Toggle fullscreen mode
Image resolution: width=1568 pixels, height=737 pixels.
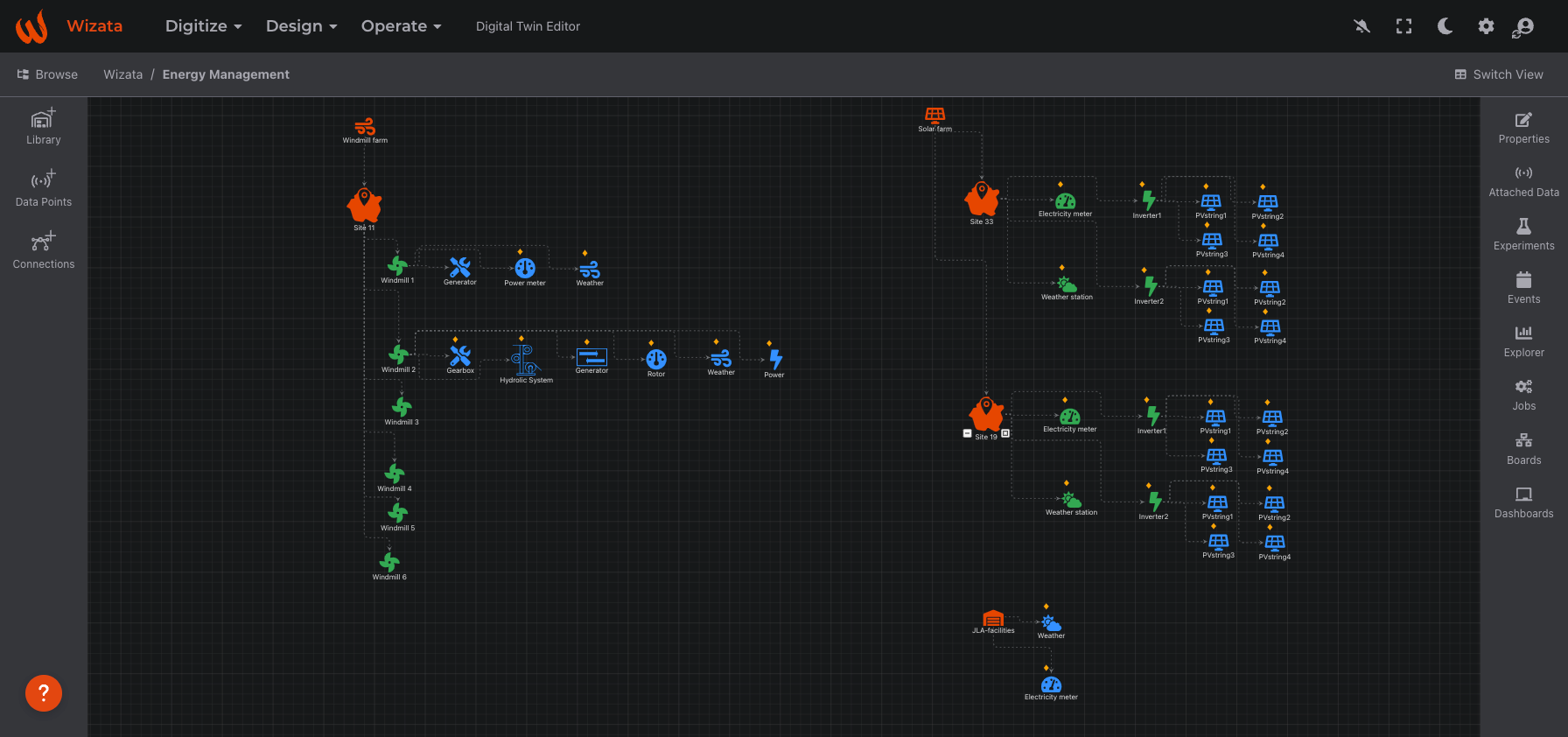coord(1403,26)
